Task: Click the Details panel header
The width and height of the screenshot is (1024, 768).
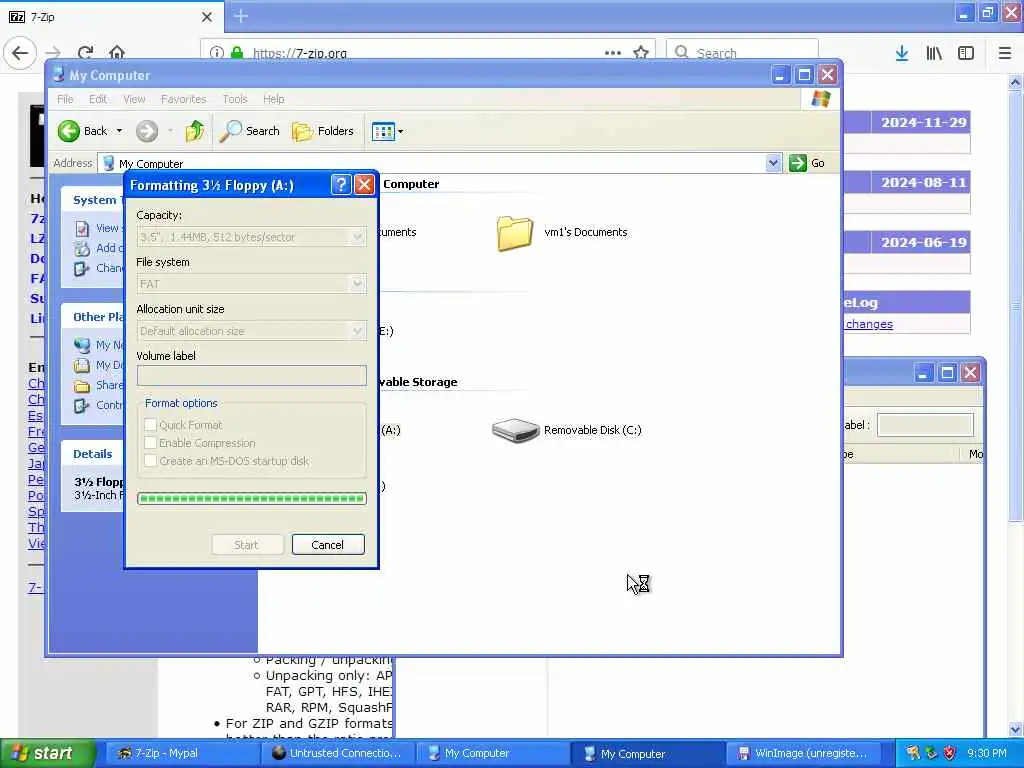Action: 93,454
